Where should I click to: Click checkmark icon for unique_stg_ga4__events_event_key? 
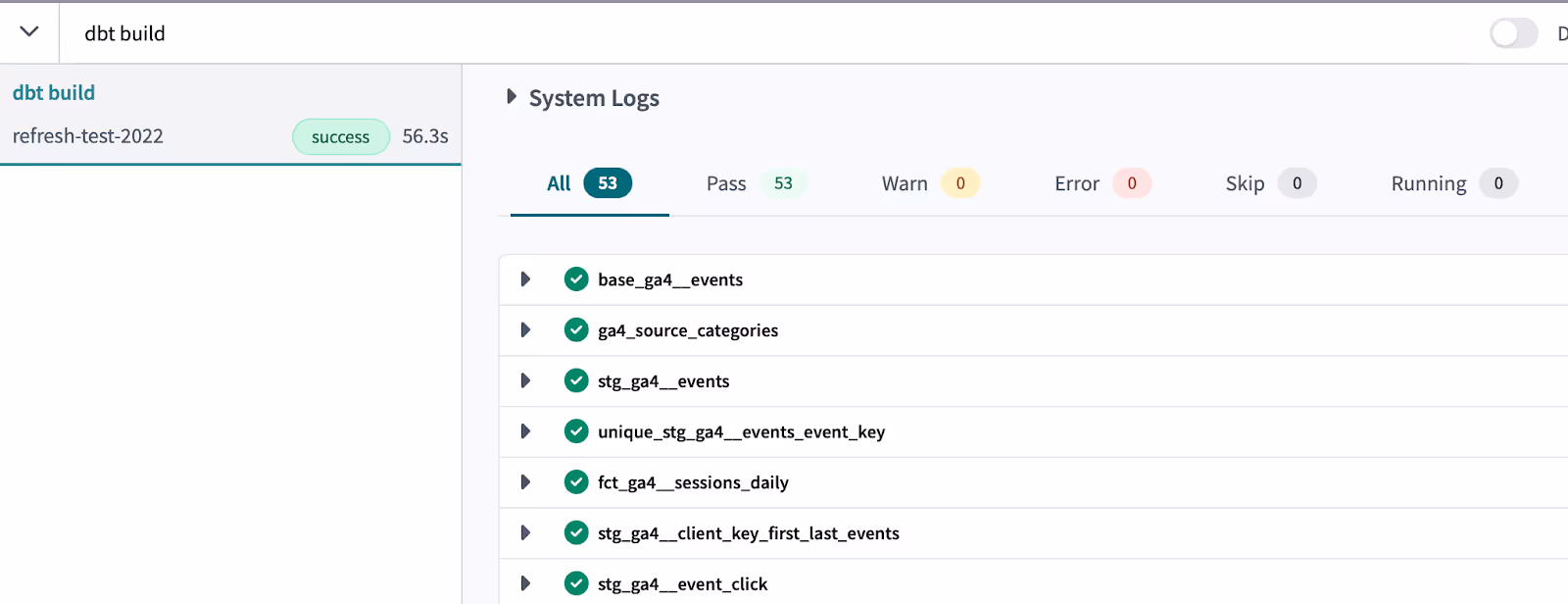pos(576,431)
